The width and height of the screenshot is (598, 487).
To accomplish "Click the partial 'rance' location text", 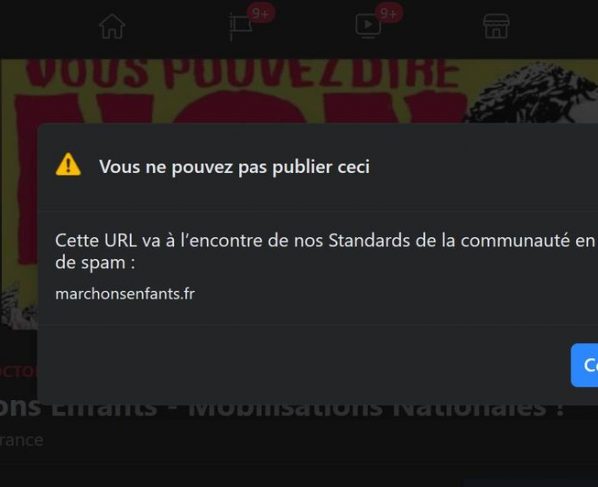I will [x=22, y=440].
